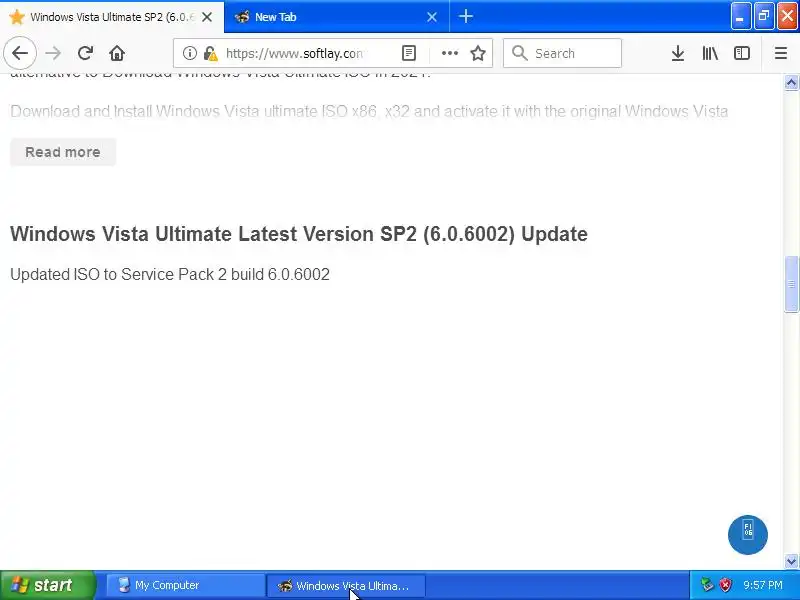800x600 pixels.
Task: Show site information icon in address bar
Action: [189, 53]
